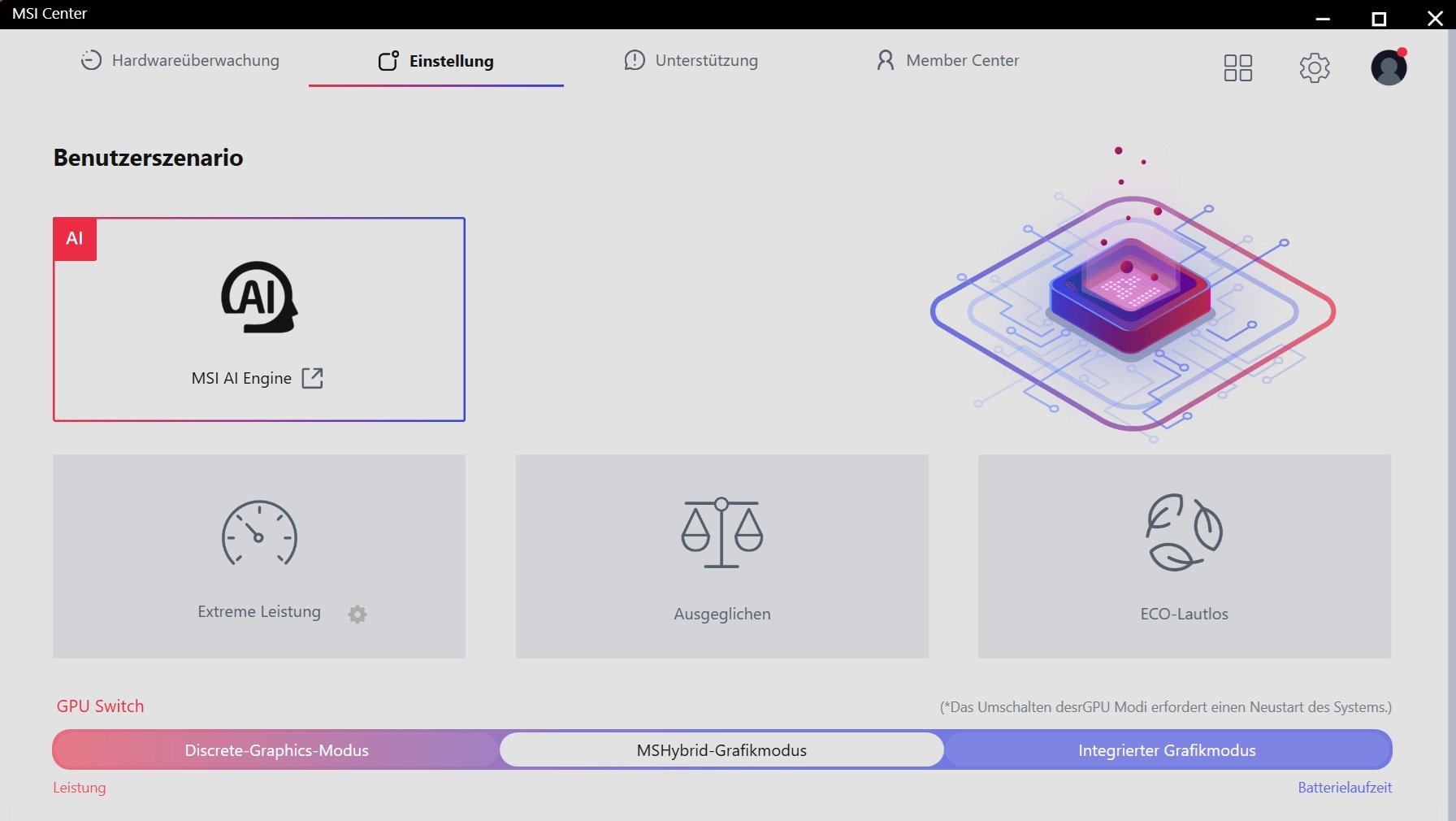Switch to the Unterstützung tab
Viewport: 1456px width, 821px height.
(x=691, y=60)
